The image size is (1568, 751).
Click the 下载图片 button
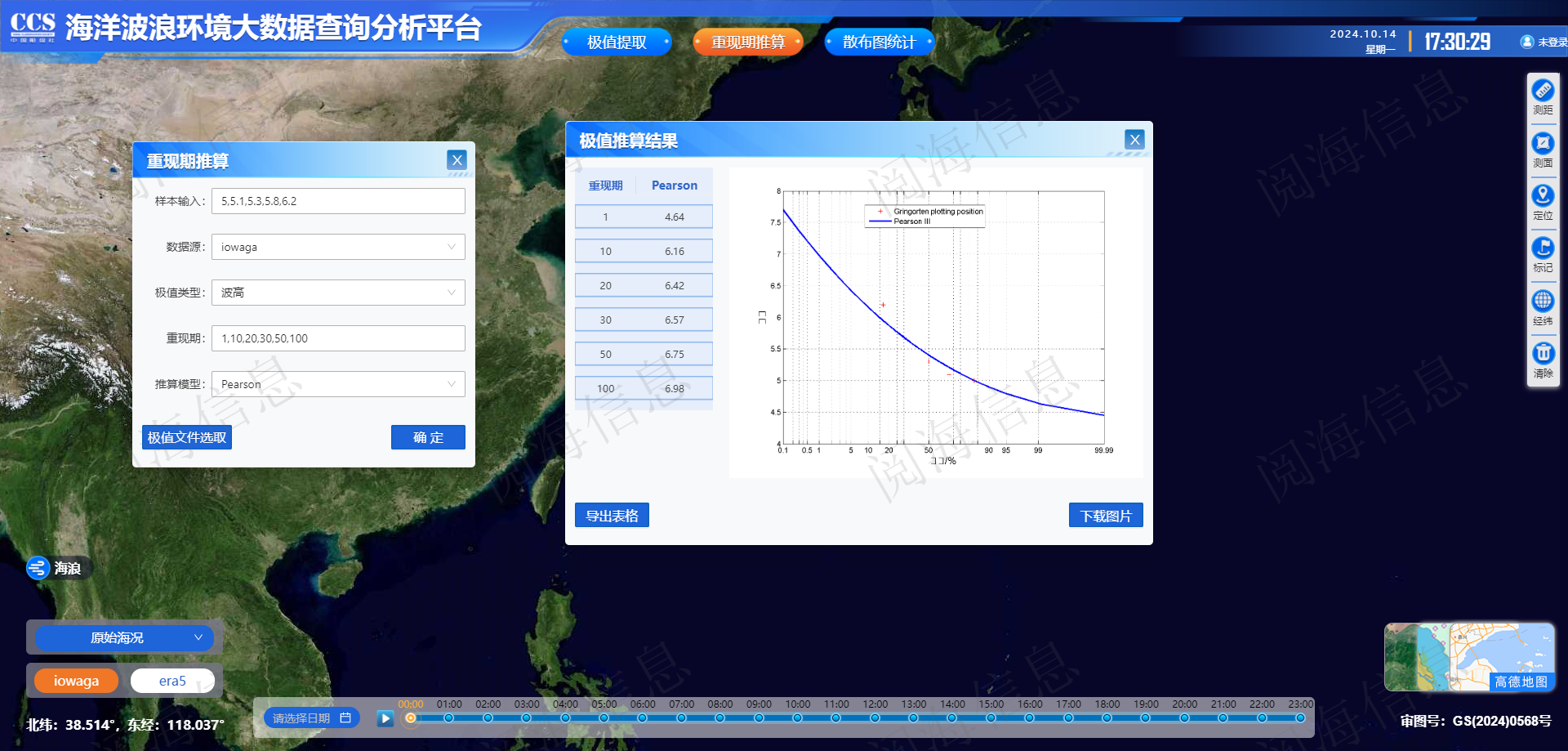pyautogui.click(x=1105, y=516)
